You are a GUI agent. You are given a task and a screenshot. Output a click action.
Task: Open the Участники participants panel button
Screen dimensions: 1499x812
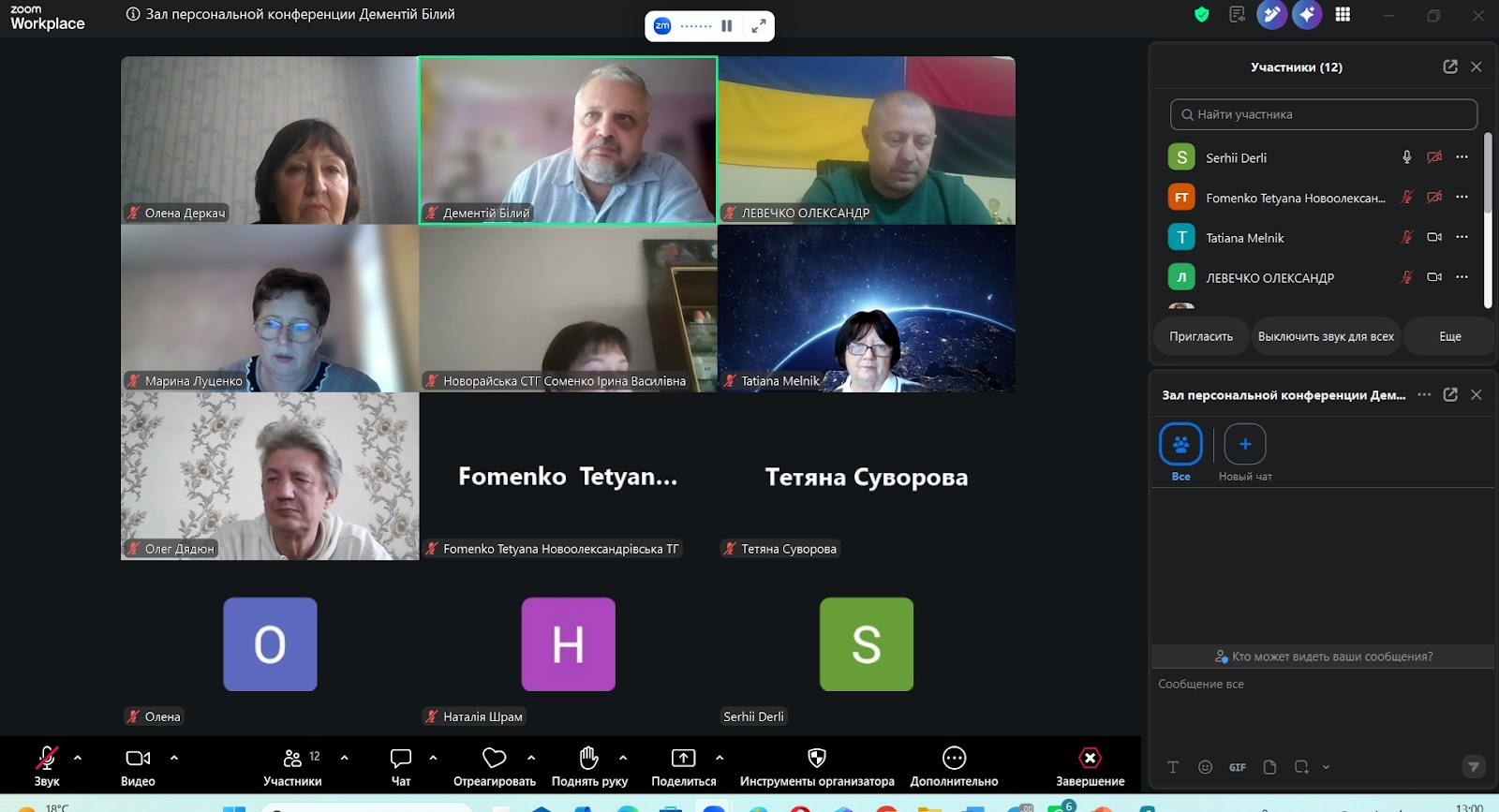tap(293, 765)
